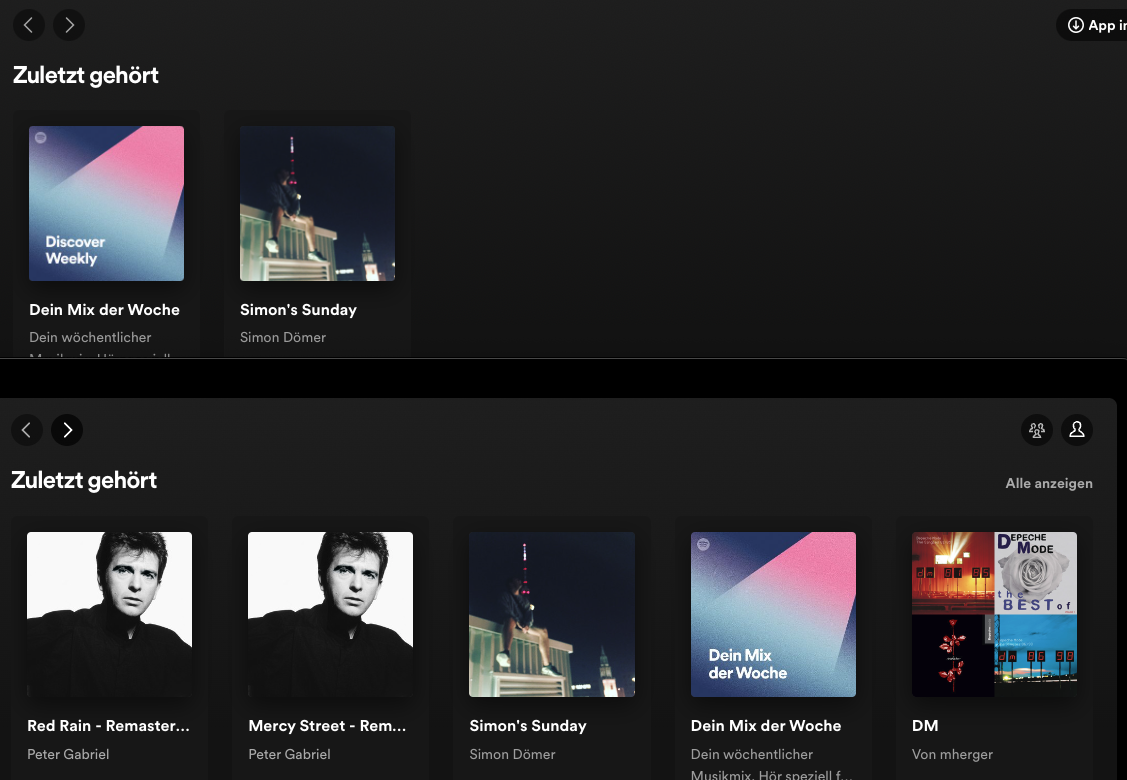Click 'Simon Dömer' text in lower window
The height and width of the screenshot is (780, 1127).
pyautogui.click(x=512, y=754)
